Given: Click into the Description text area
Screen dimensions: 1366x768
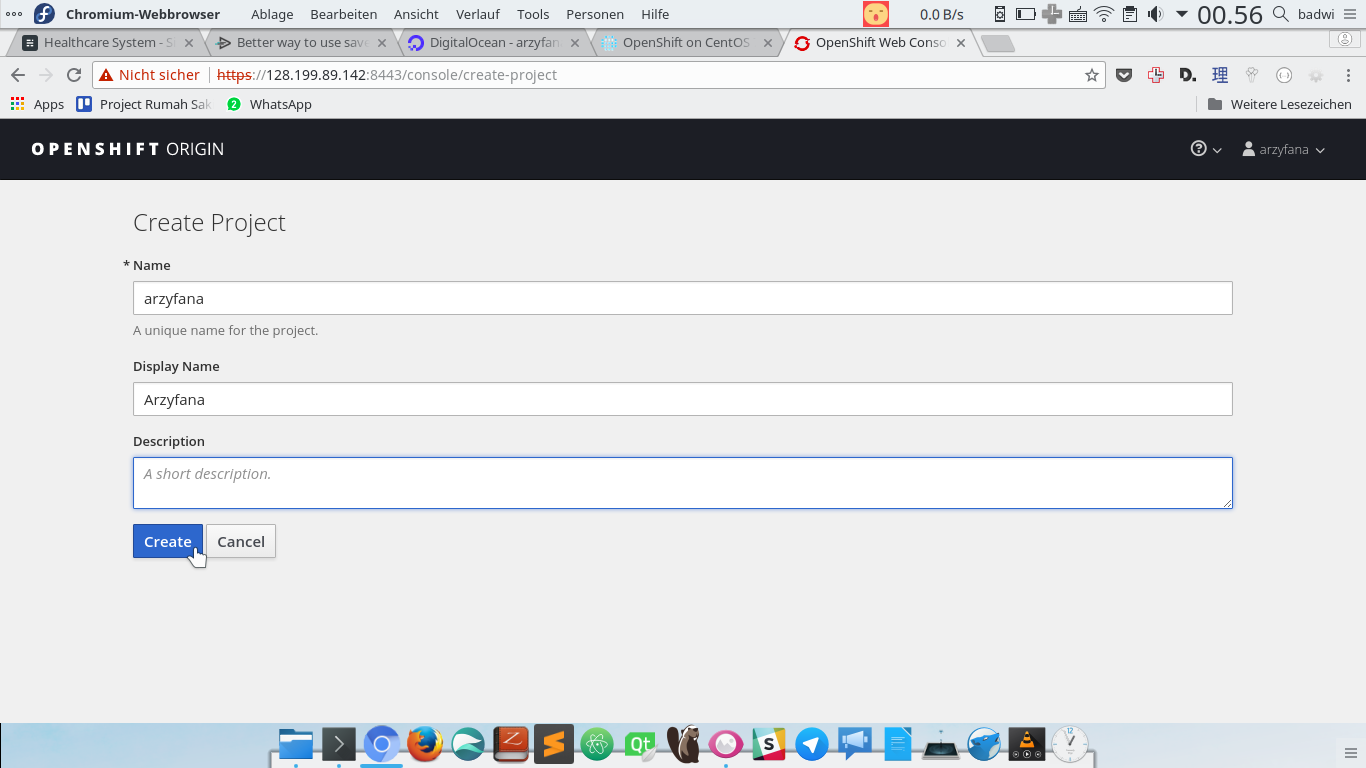Looking at the screenshot, I should pyautogui.click(x=682, y=483).
